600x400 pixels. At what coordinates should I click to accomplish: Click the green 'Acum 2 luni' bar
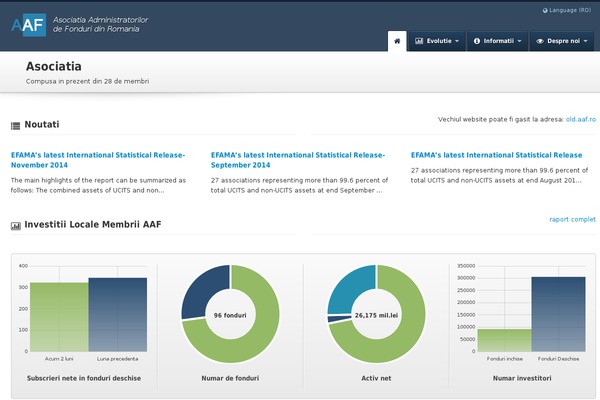(59, 317)
